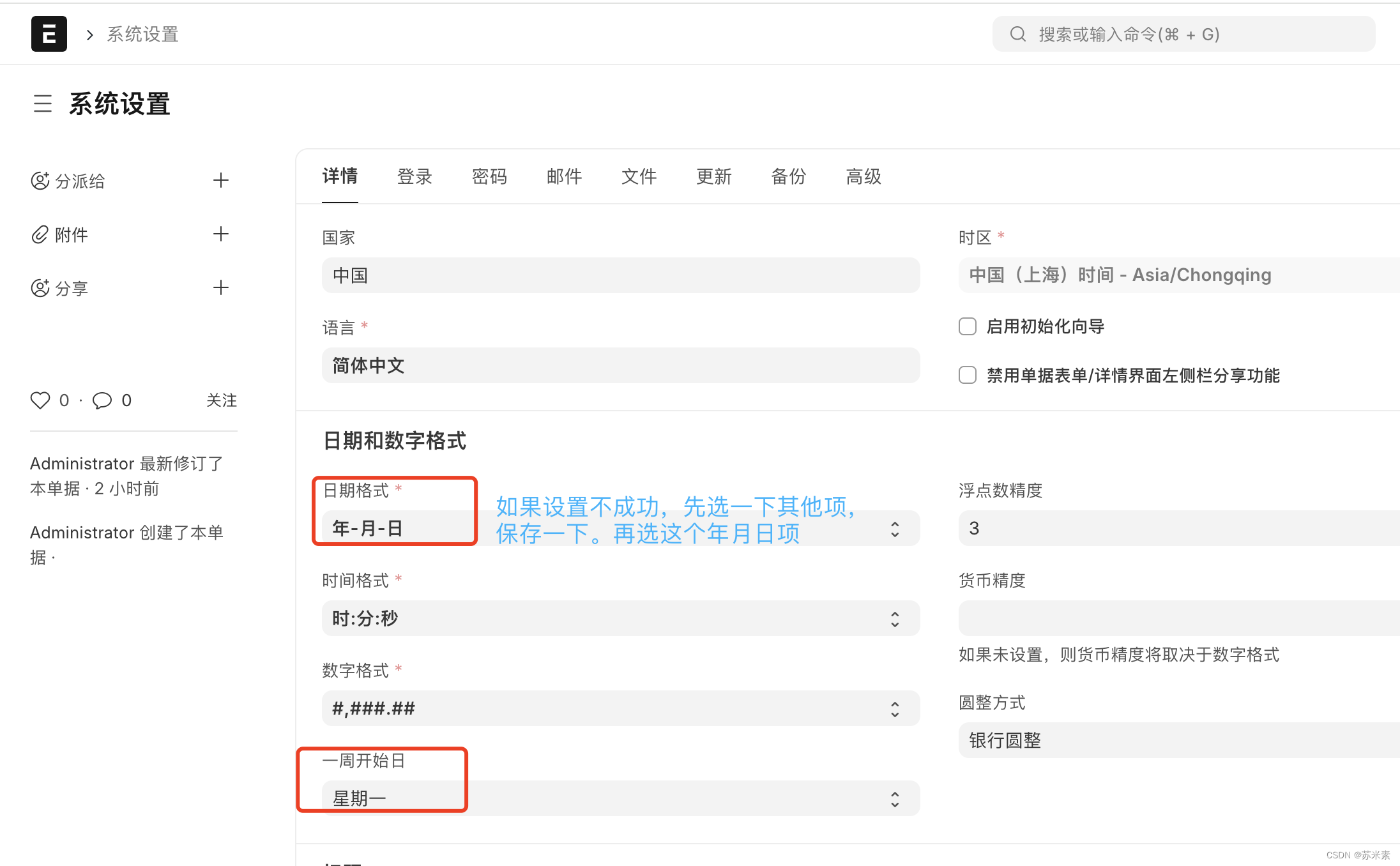The height and width of the screenshot is (866, 1400).
Task: Click the plus icon next to 分派给
Action: tap(220, 180)
